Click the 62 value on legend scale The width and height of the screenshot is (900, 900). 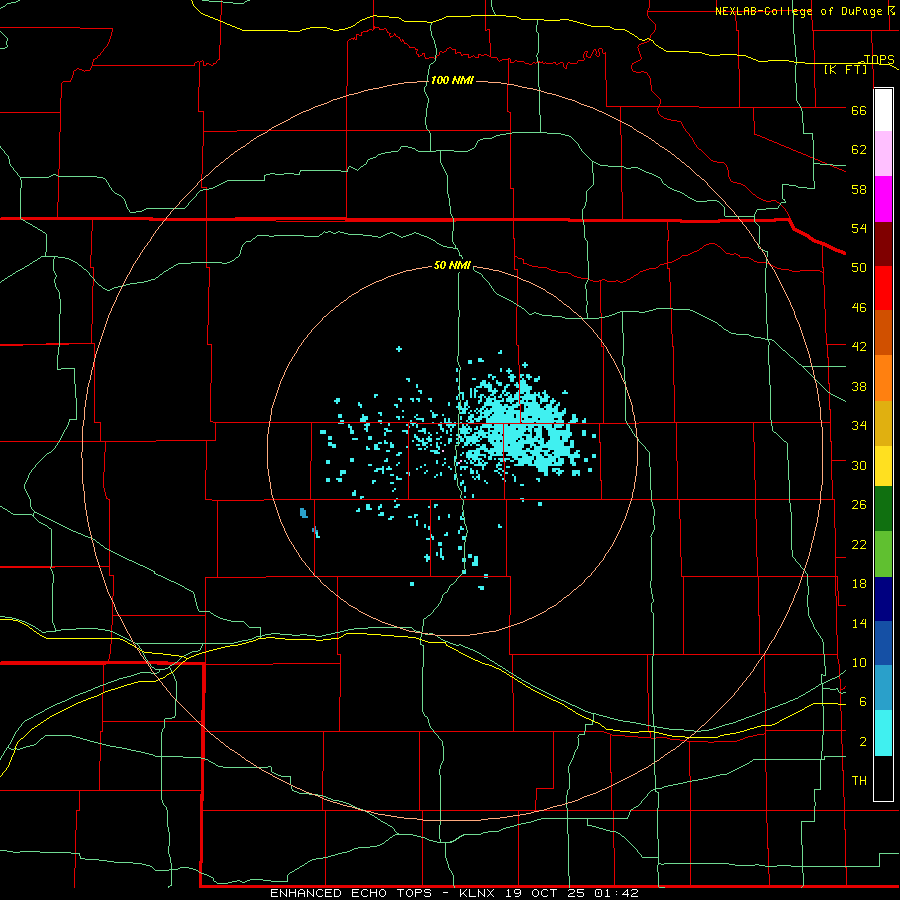[859, 150]
